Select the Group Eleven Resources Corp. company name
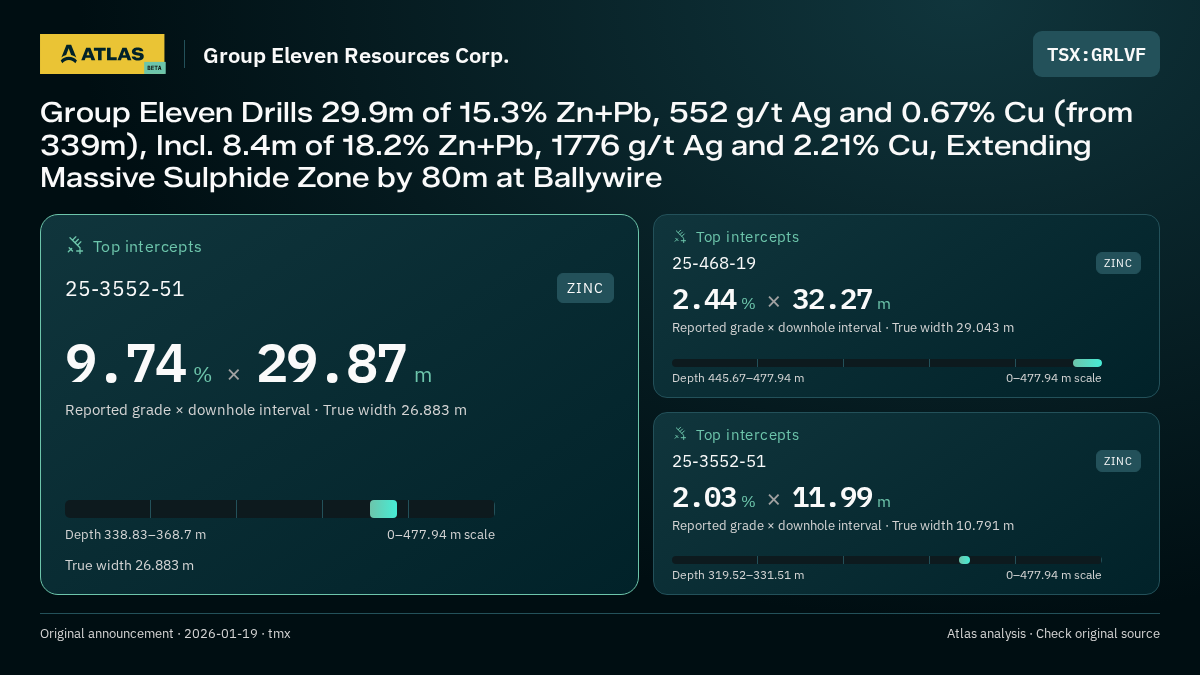The height and width of the screenshot is (675, 1200). click(356, 56)
